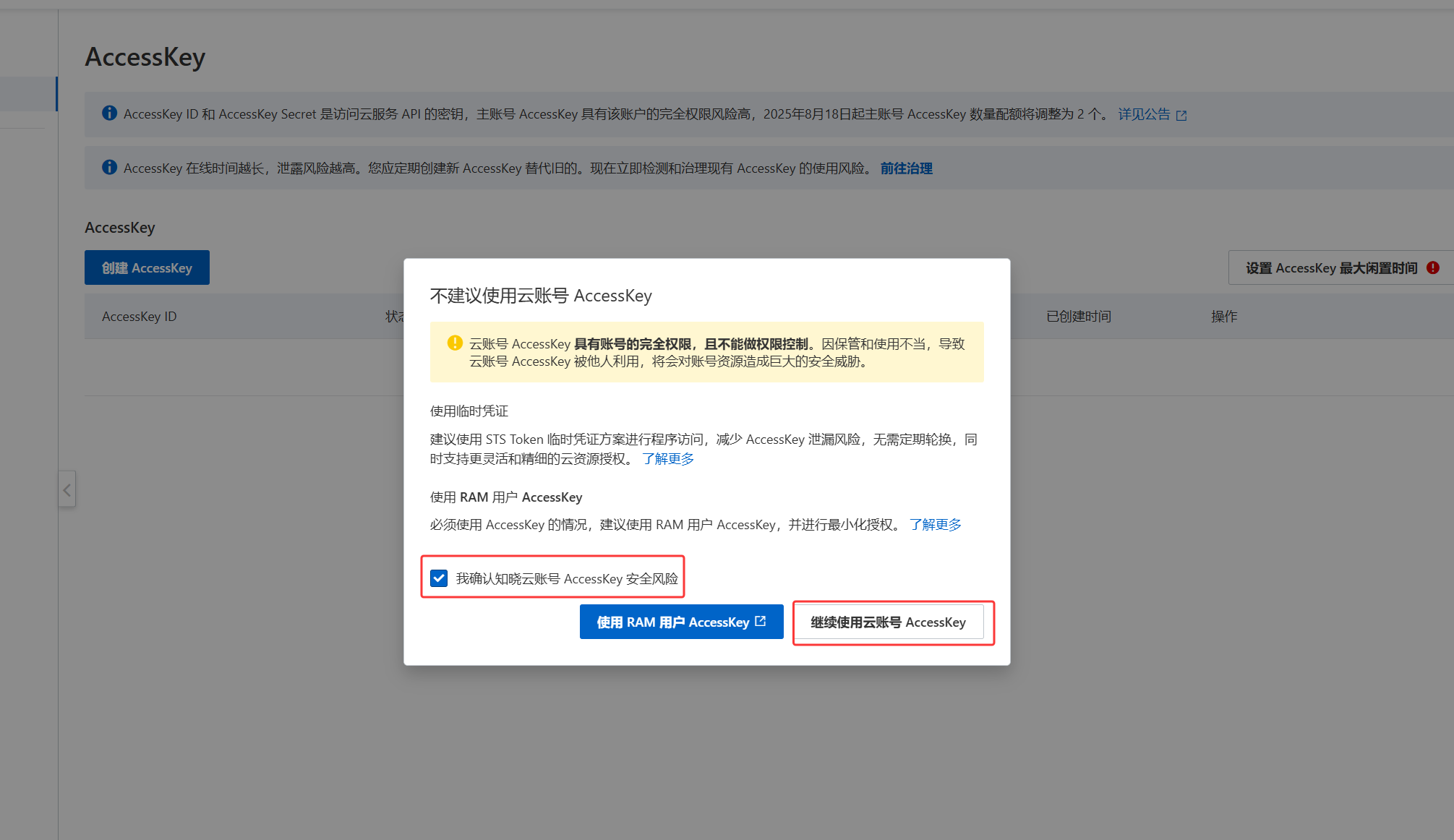Check the AccessKey security risk confirmation checkbox
This screenshot has width=1454, height=840.
pos(439,578)
